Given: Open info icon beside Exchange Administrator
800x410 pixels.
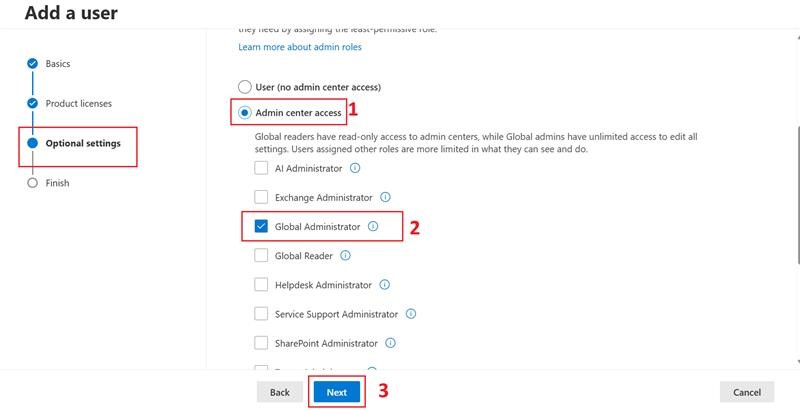Looking at the screenshot, I should [x=385, y=197].
